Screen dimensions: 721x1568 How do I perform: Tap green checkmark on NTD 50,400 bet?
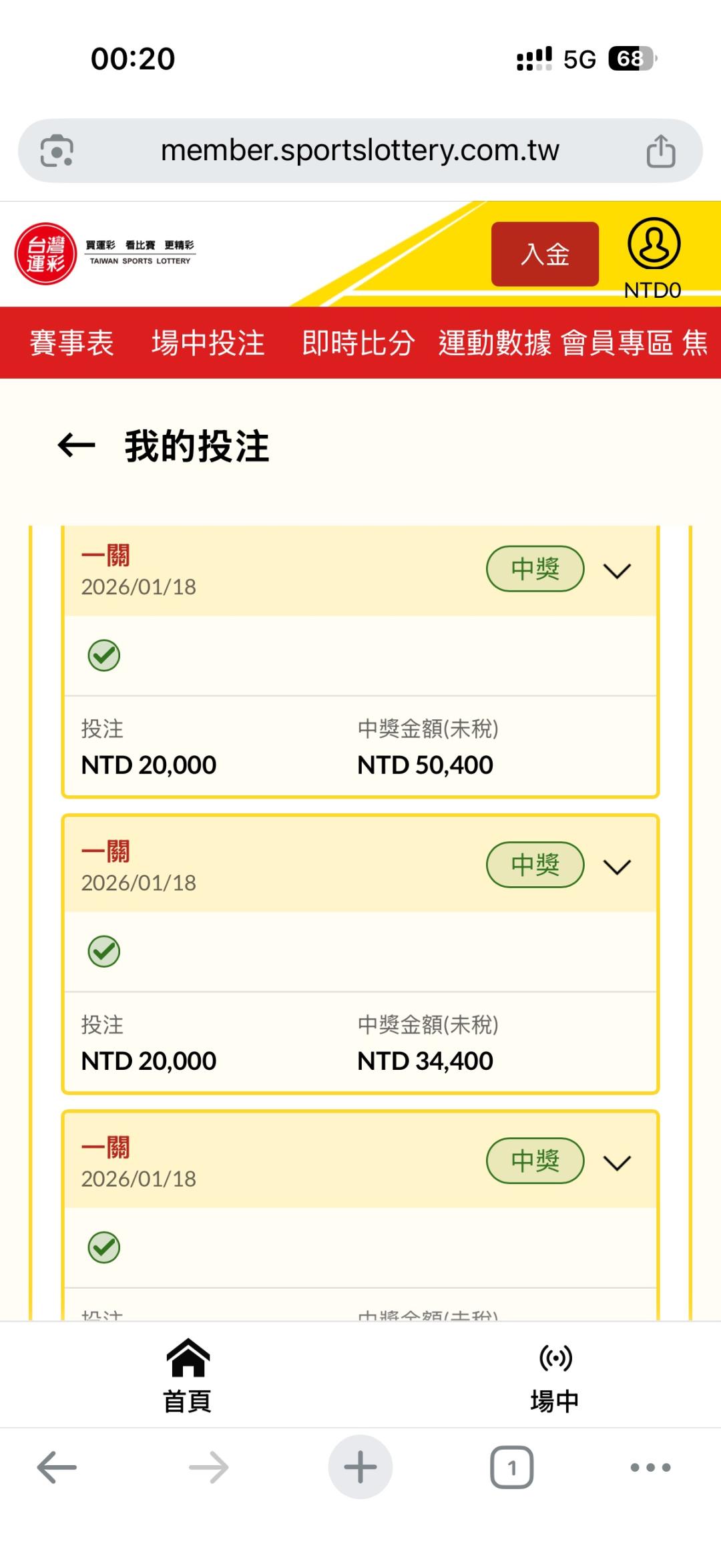coord(104,655)
